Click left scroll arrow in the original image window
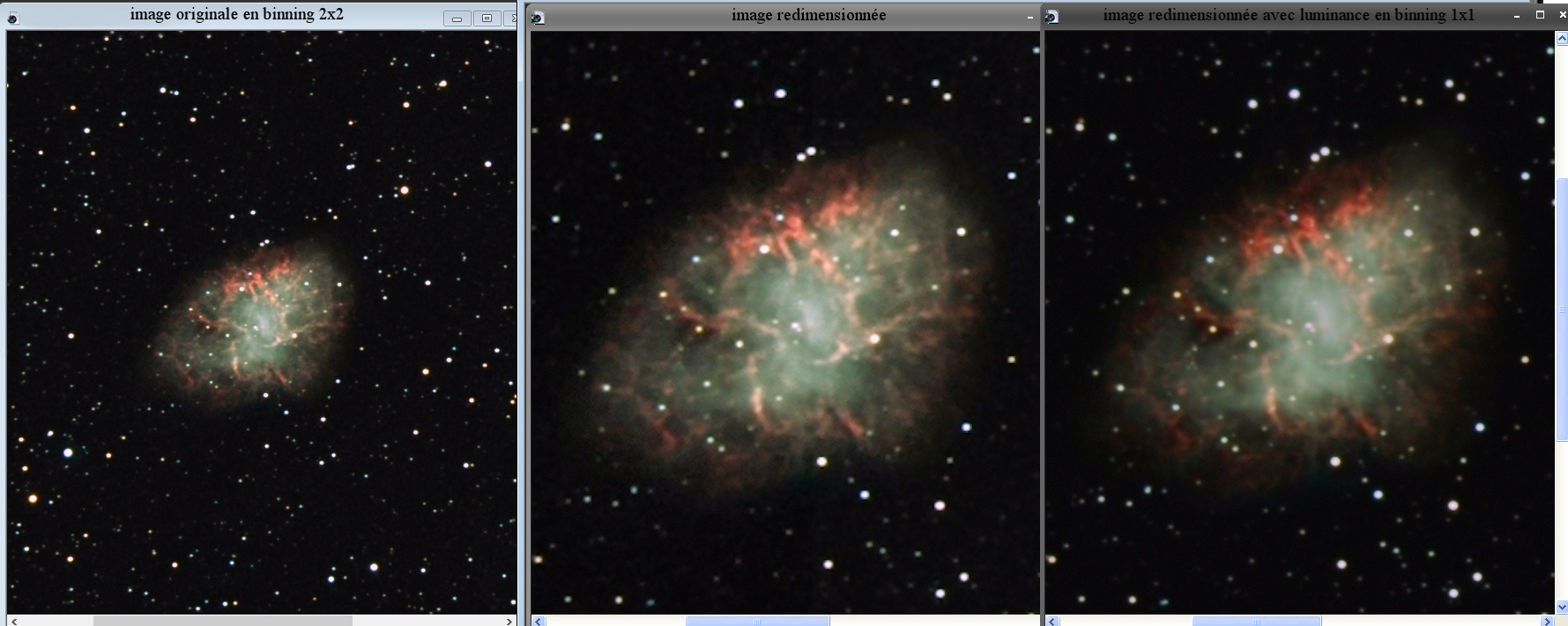 [x=13, y=621]
